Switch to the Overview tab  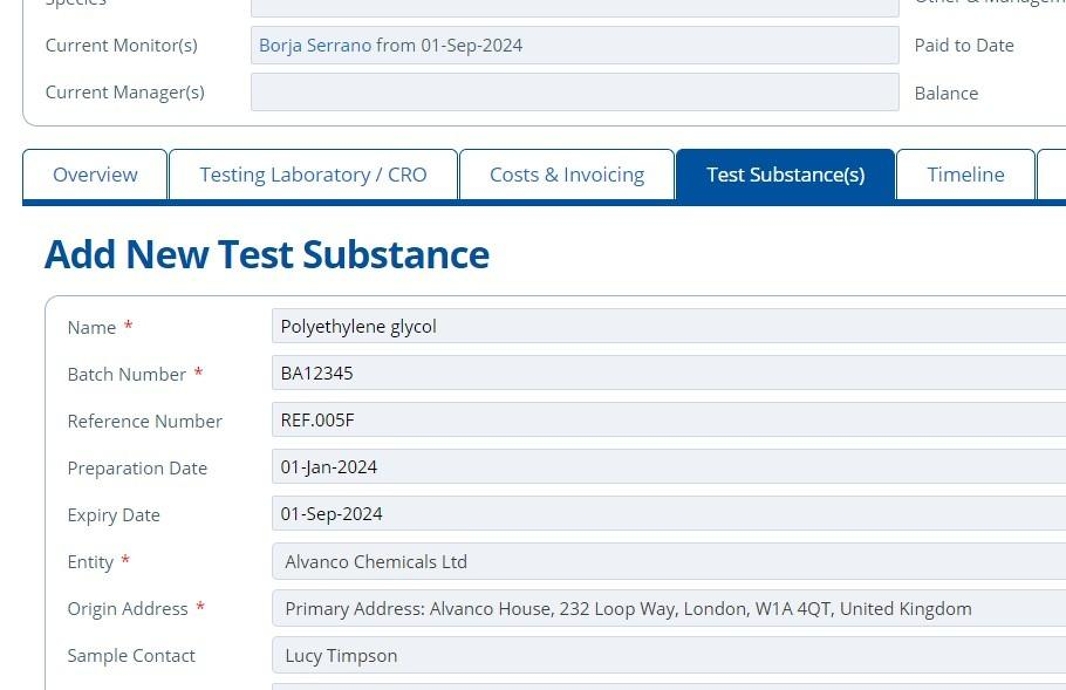pos(95,174)
